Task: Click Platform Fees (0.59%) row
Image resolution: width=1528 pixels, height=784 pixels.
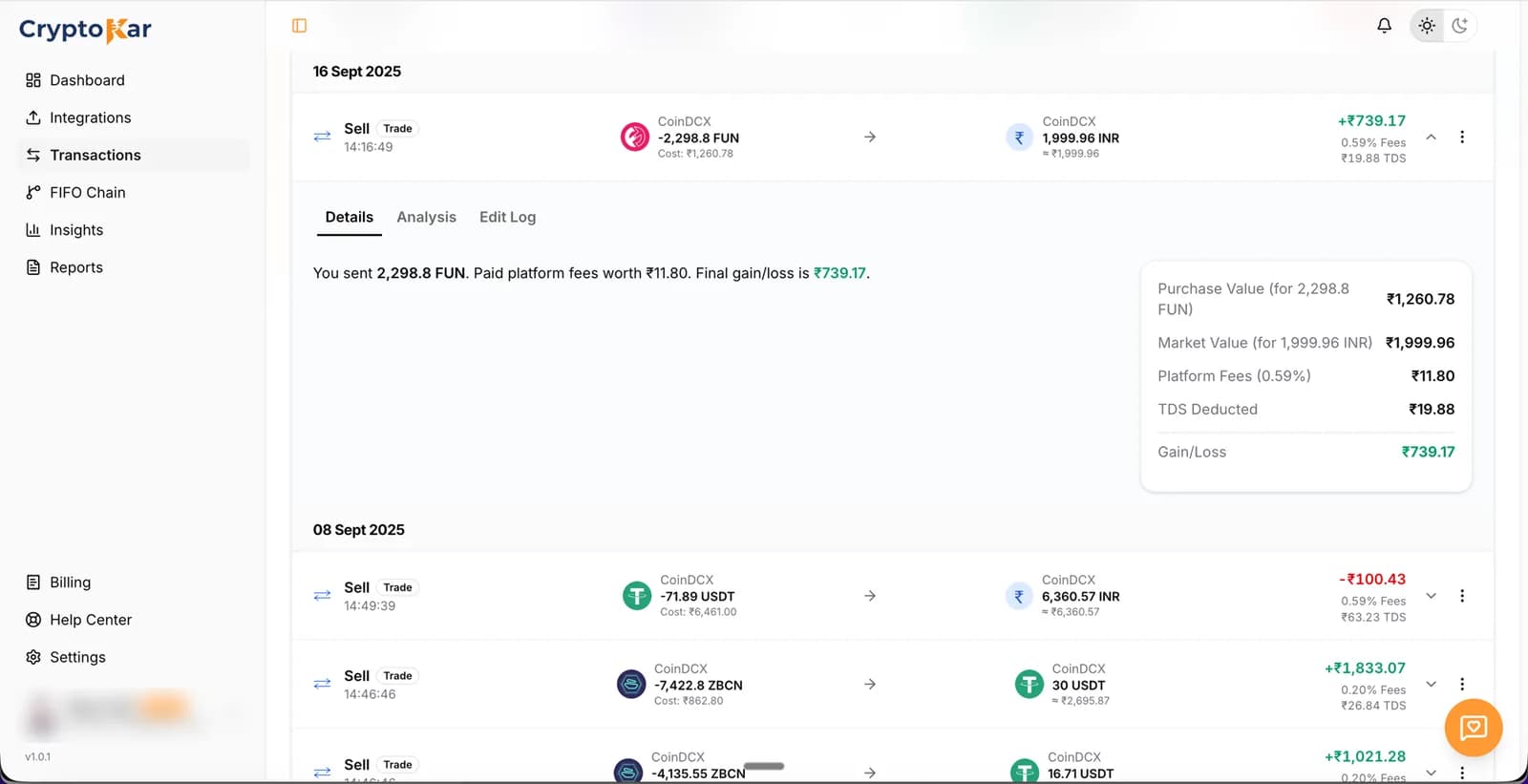Action: [1305, 376]
